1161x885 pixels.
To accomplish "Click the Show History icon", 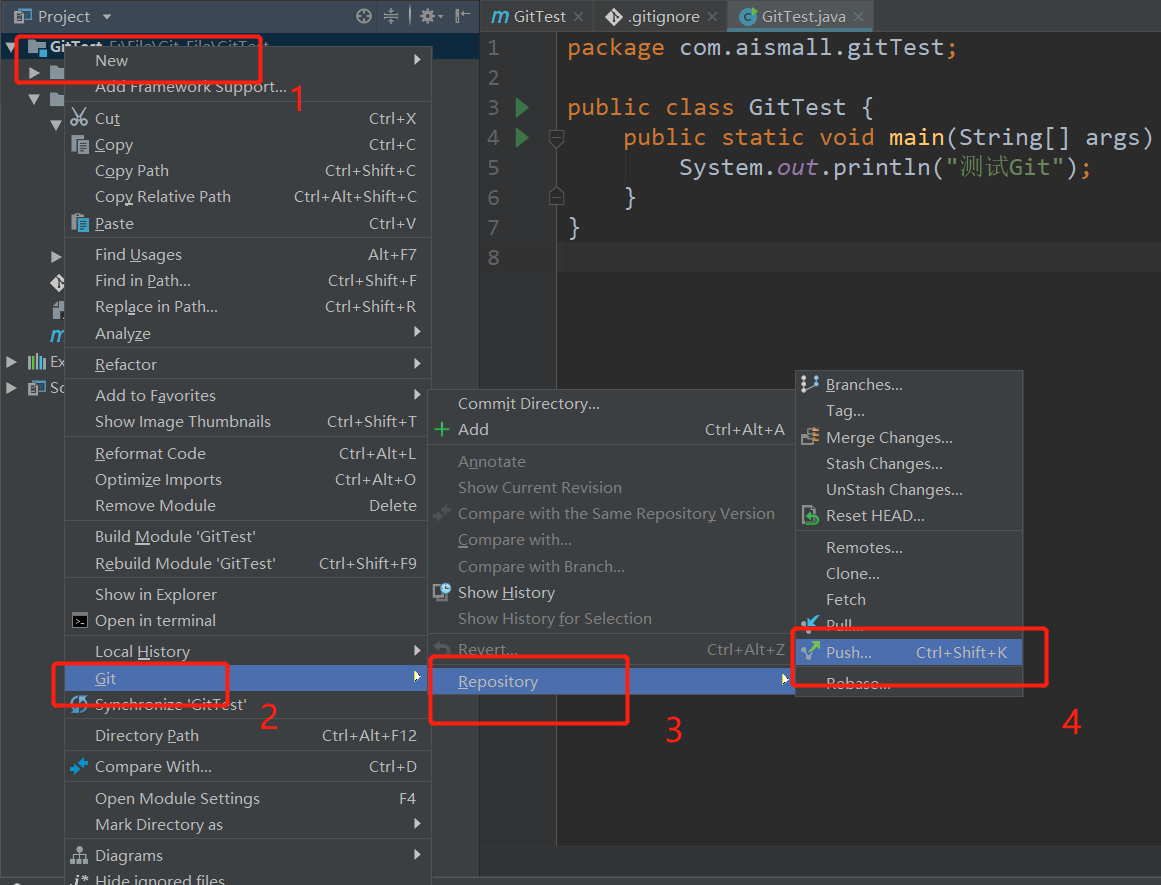I will pyautogui.click(x=442, y=592).
